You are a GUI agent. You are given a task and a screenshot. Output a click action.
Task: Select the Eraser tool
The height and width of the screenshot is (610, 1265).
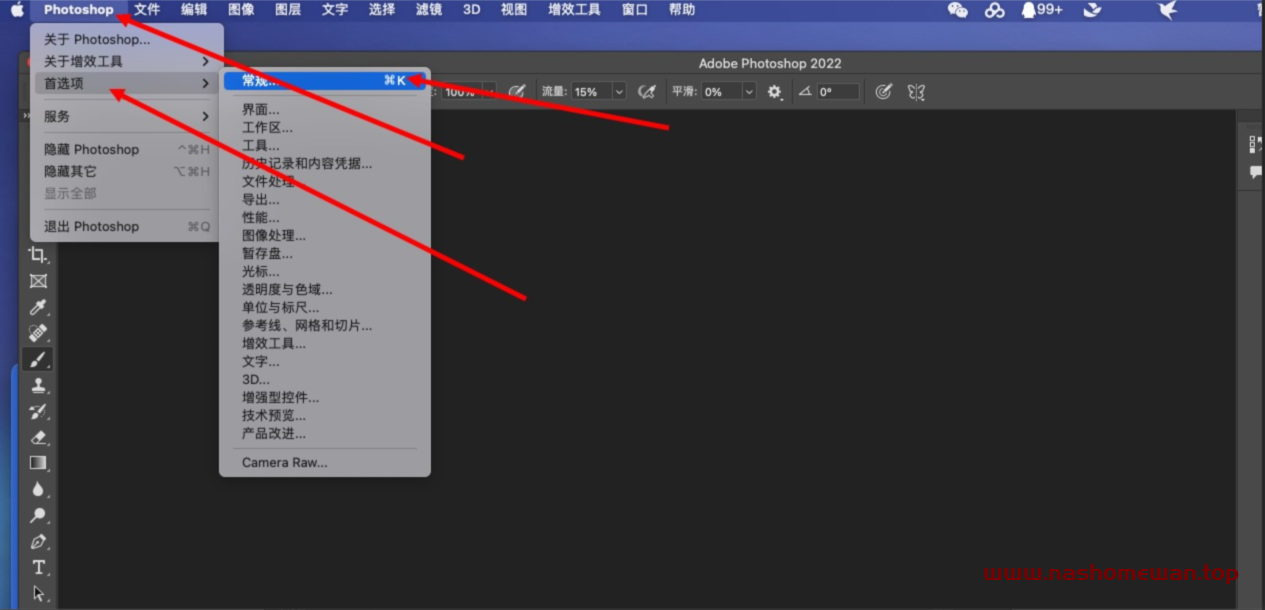click(38, 437)
